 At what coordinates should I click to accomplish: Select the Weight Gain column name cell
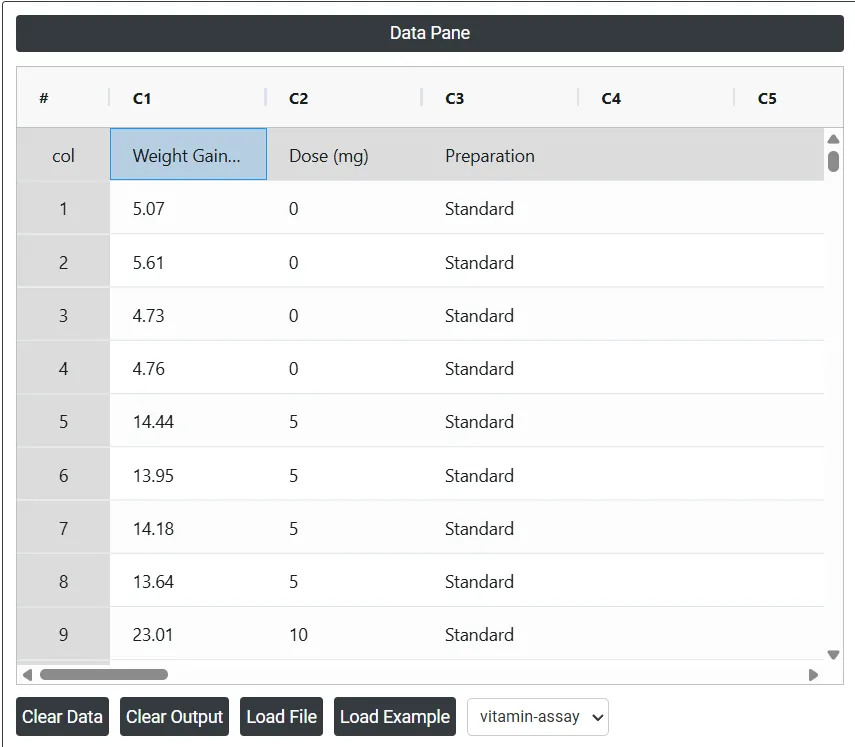(188, 154)
